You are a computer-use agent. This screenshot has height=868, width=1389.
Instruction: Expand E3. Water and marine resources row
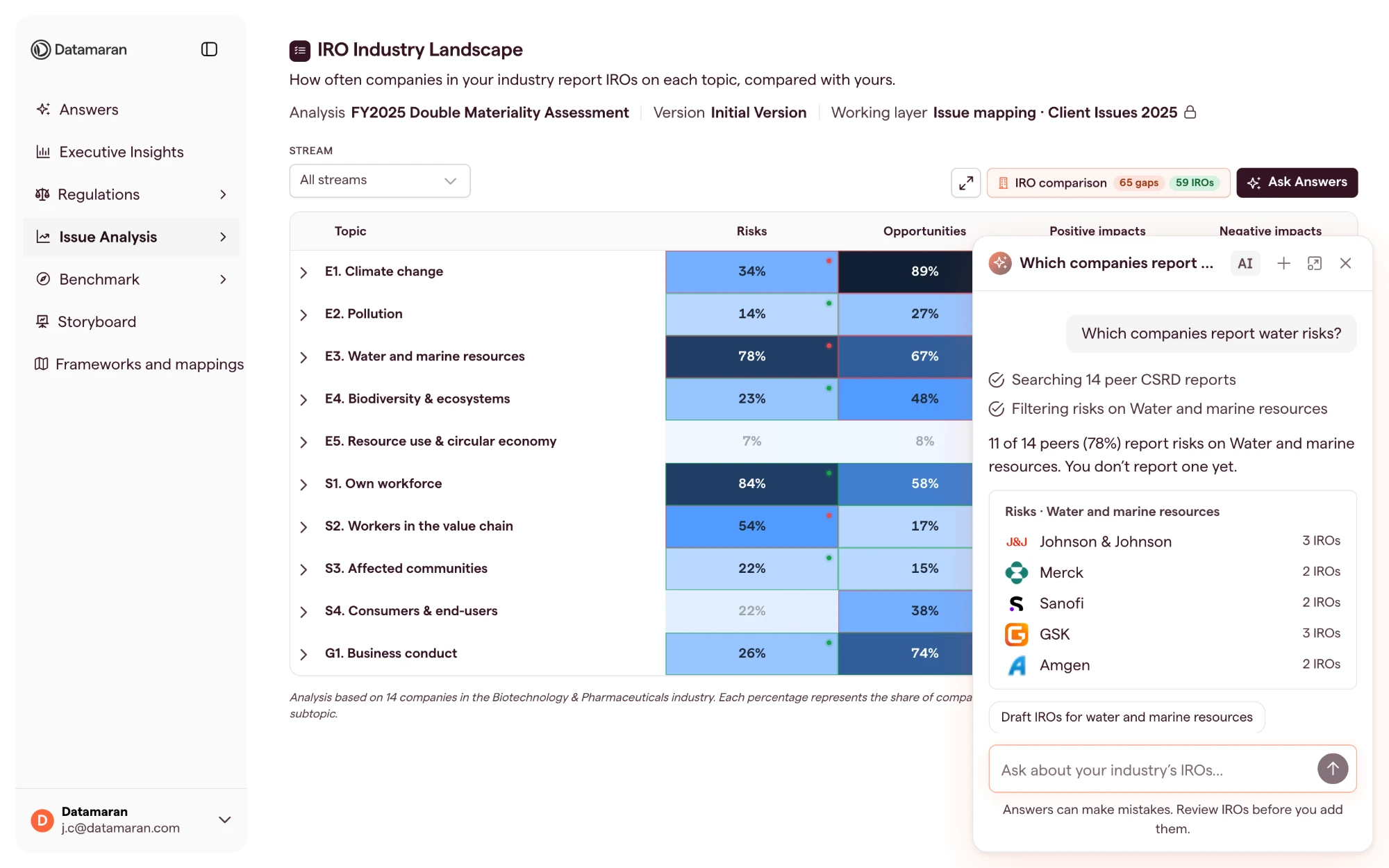[x=303, y=357]
